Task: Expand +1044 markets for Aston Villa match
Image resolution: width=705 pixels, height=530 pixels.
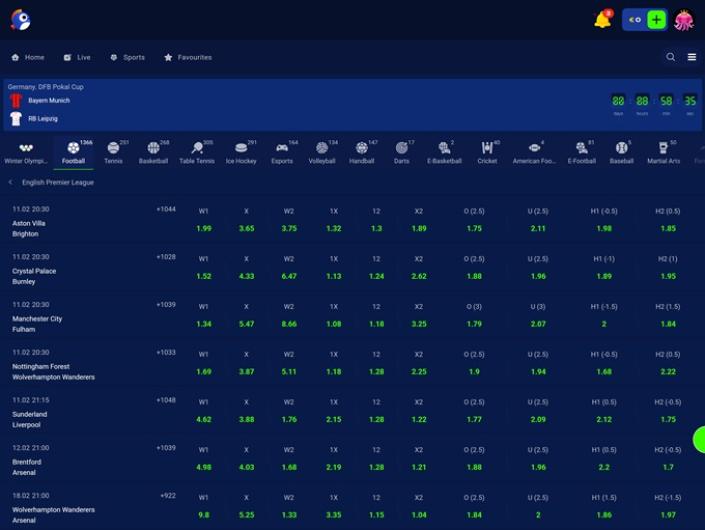Action: pyautogui.click(x=166, y=209)
